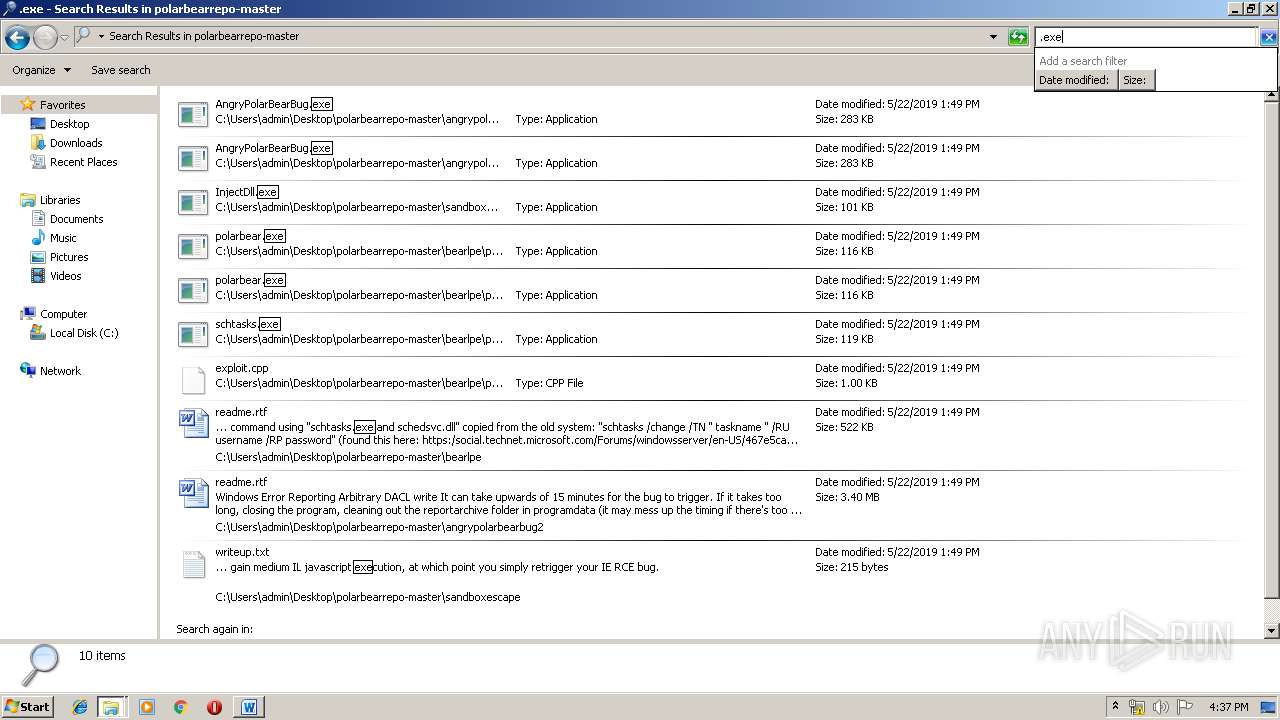Add the Size search filter
Screen dimensions: 1280x720
1135,80
